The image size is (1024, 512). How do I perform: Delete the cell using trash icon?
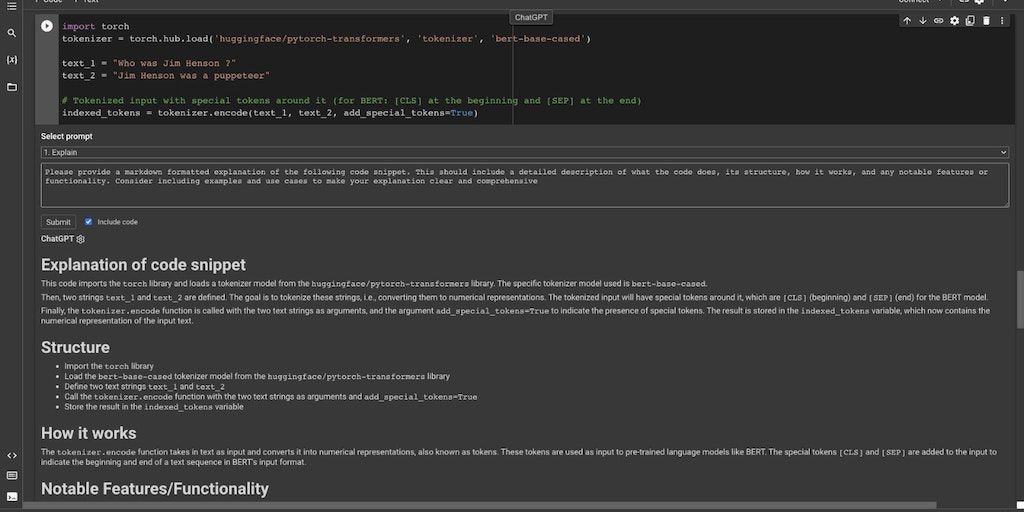coord(986,21)
